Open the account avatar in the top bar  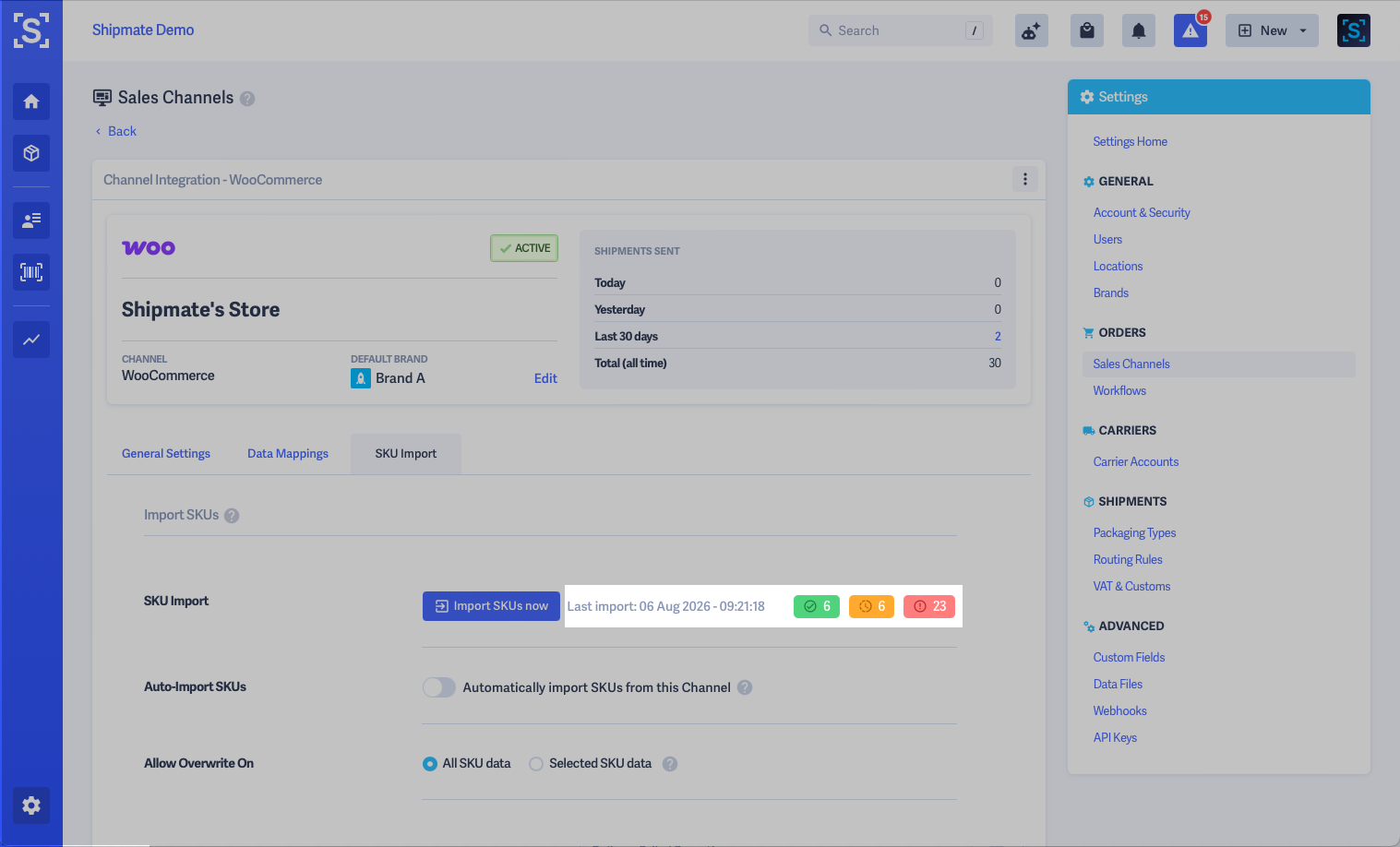coord(1354,30)
